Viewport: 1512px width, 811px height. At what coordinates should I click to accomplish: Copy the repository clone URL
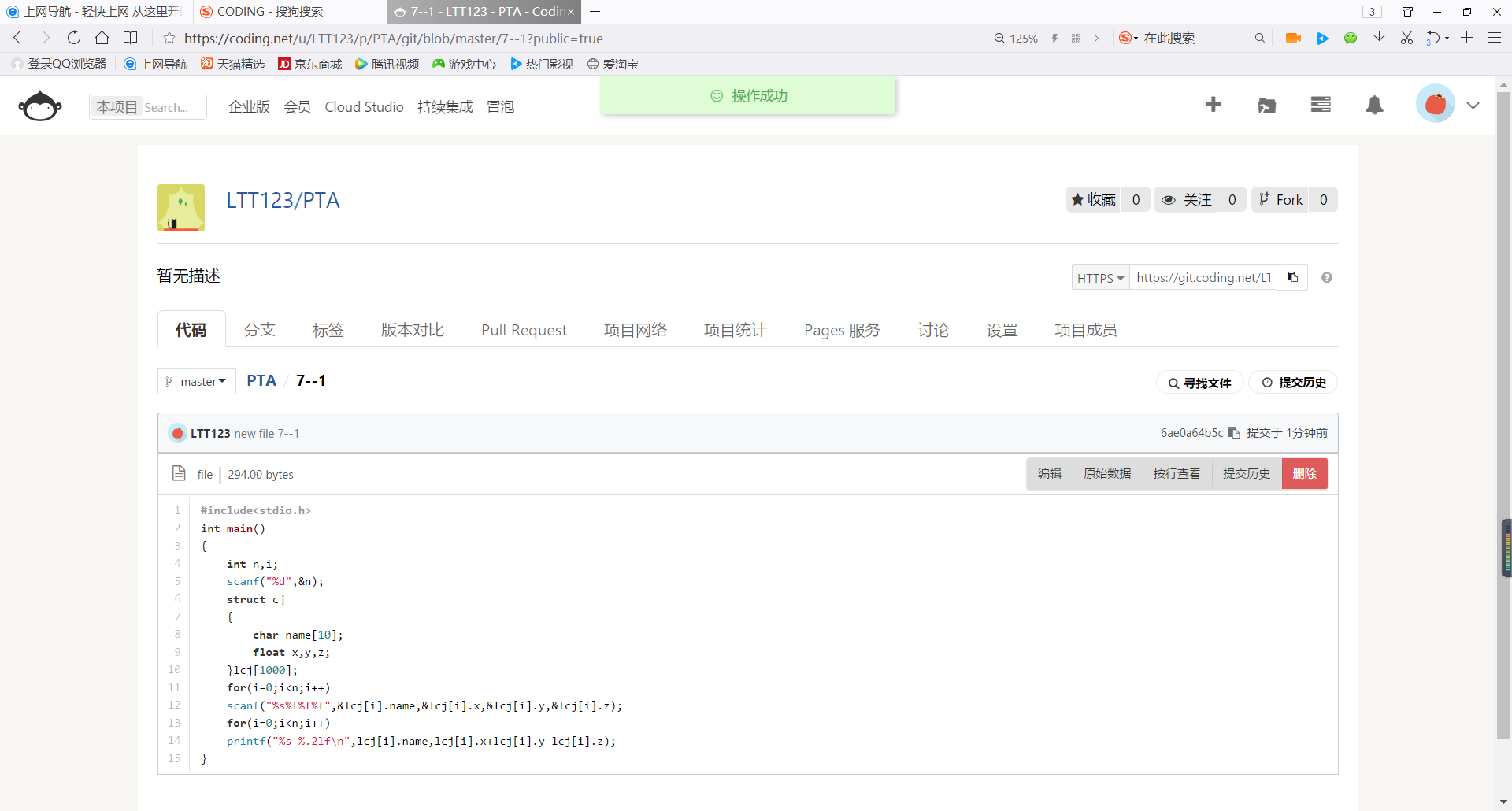point(1292,277)
